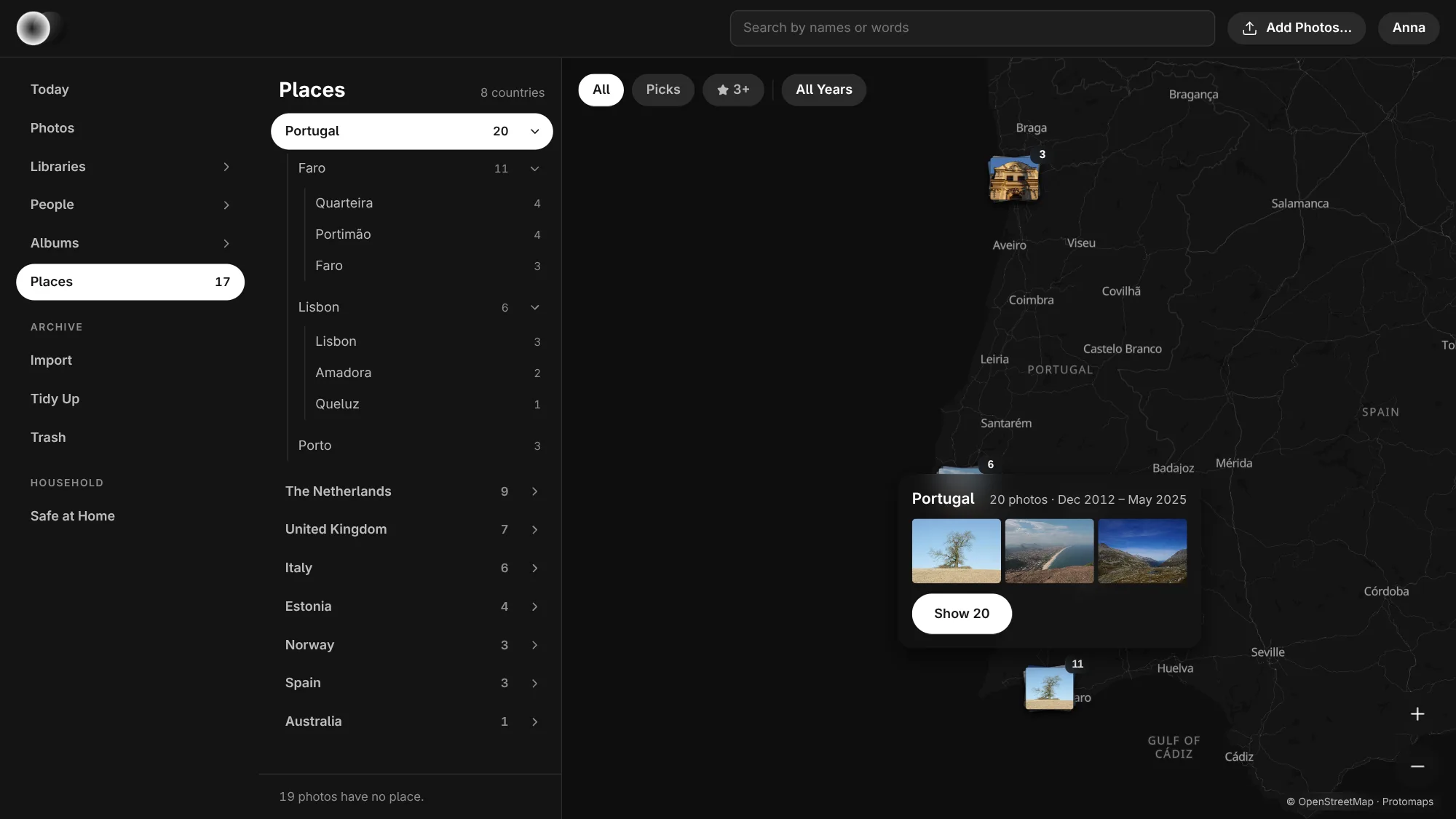Zoom in the map with plus icon

point(1417,714)
